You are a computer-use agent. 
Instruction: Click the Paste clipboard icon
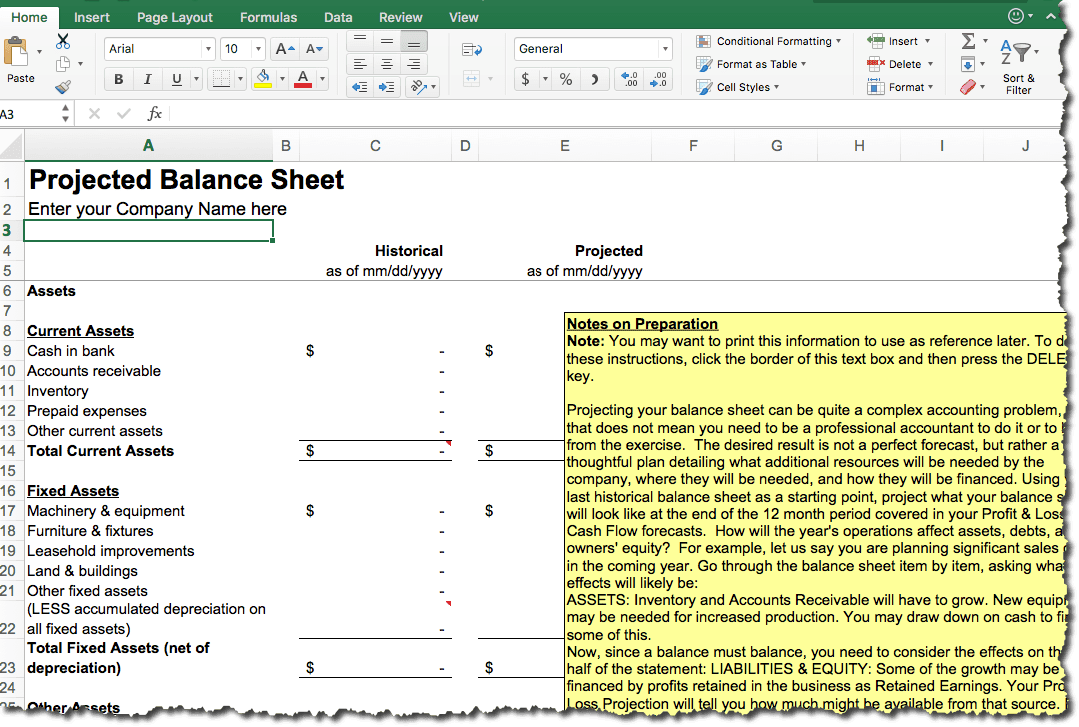(17, 52)
